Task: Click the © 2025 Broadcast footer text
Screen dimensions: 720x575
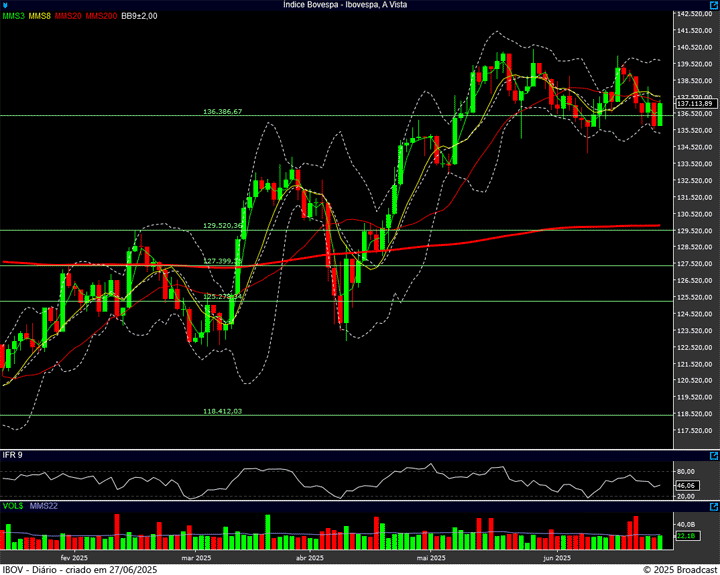Action: [x=681, y=569]
